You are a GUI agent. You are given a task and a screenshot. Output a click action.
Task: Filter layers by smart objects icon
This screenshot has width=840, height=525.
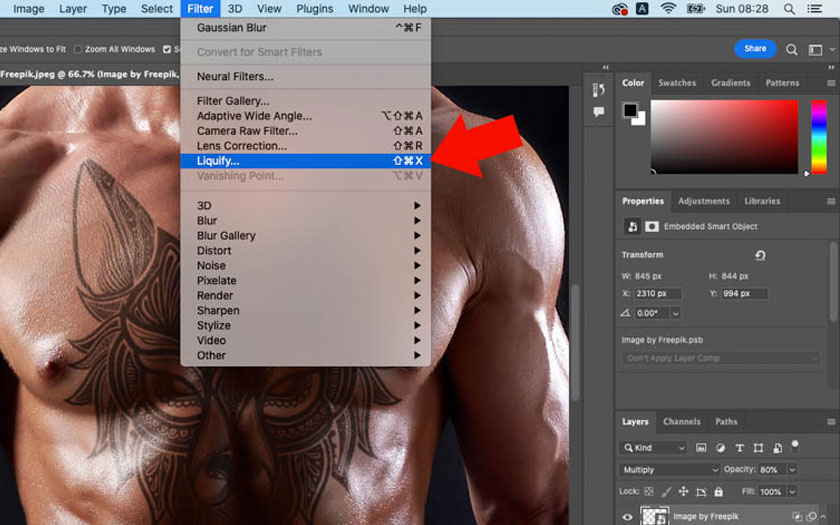click(777, 448)
